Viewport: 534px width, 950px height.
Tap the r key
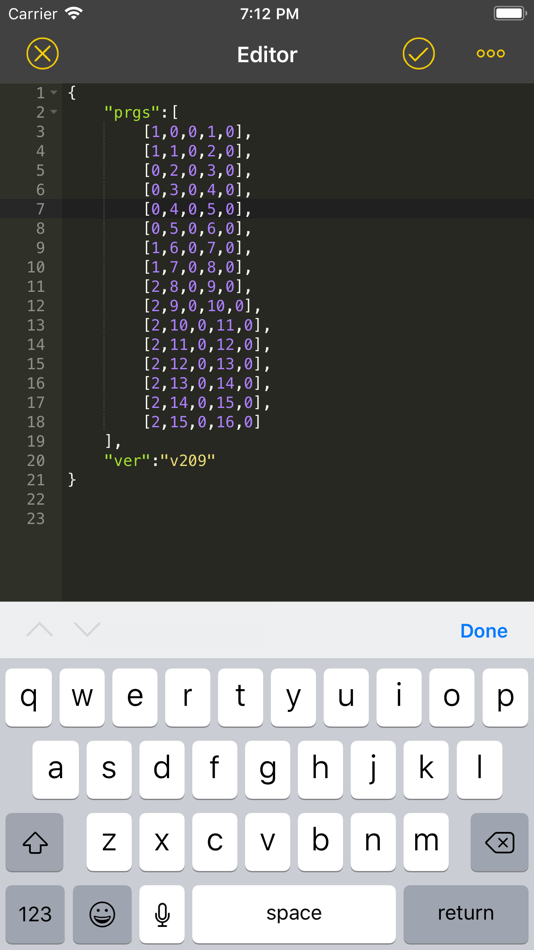point(187,697)
